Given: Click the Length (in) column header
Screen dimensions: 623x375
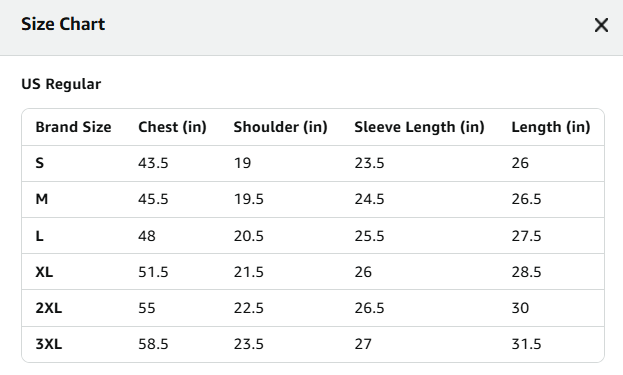Looking at the screenshot, I should coord(551,127).
